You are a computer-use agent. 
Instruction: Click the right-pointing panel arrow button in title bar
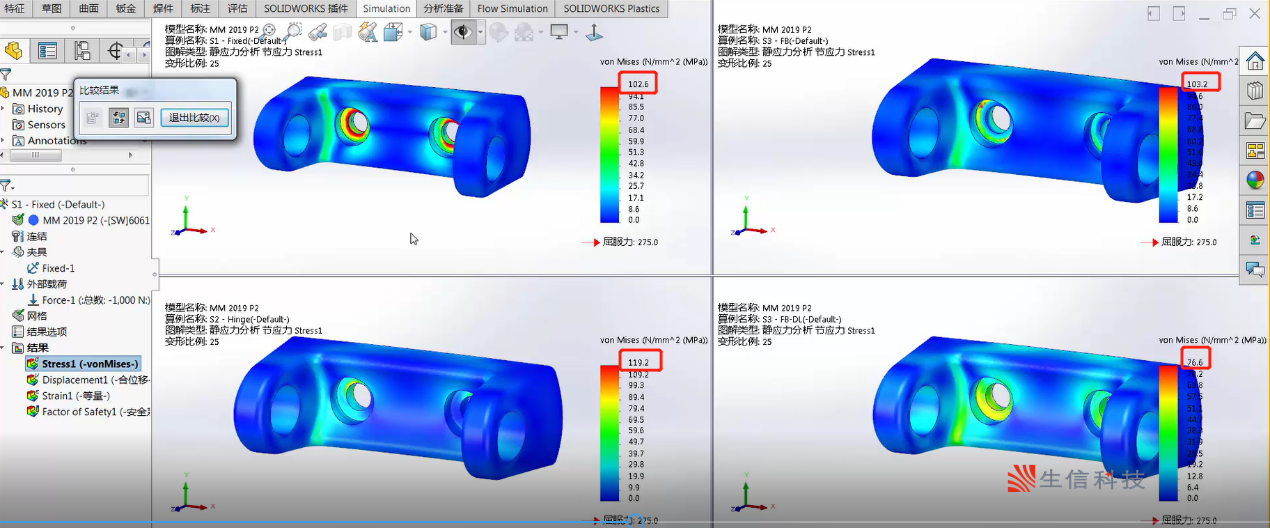point(1178,14)
